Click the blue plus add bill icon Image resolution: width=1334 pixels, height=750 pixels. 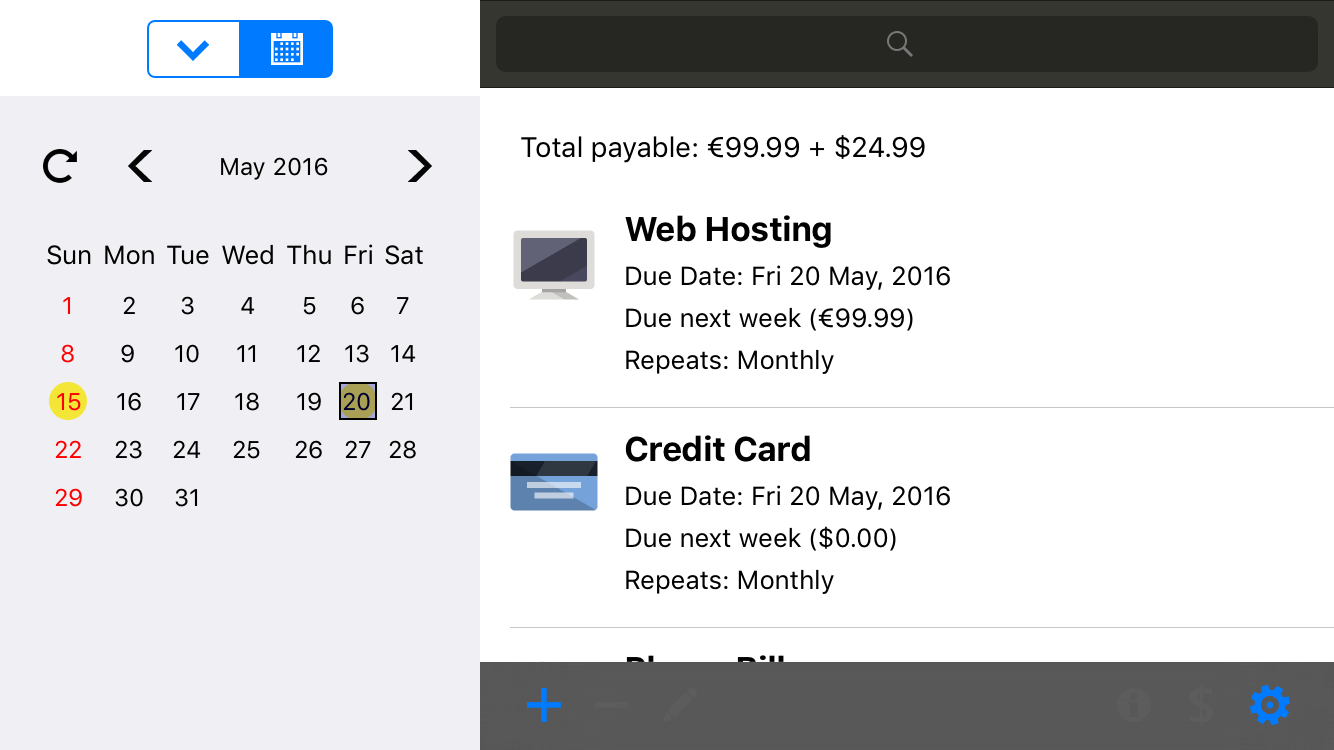(544, 706)
